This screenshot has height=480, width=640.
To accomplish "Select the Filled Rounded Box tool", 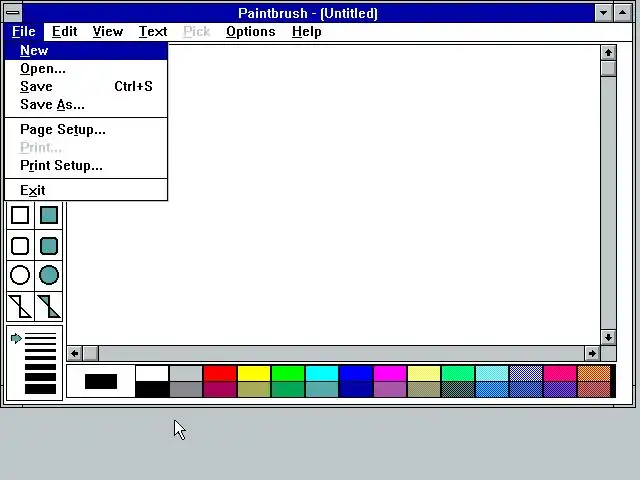I will point(49,246).
